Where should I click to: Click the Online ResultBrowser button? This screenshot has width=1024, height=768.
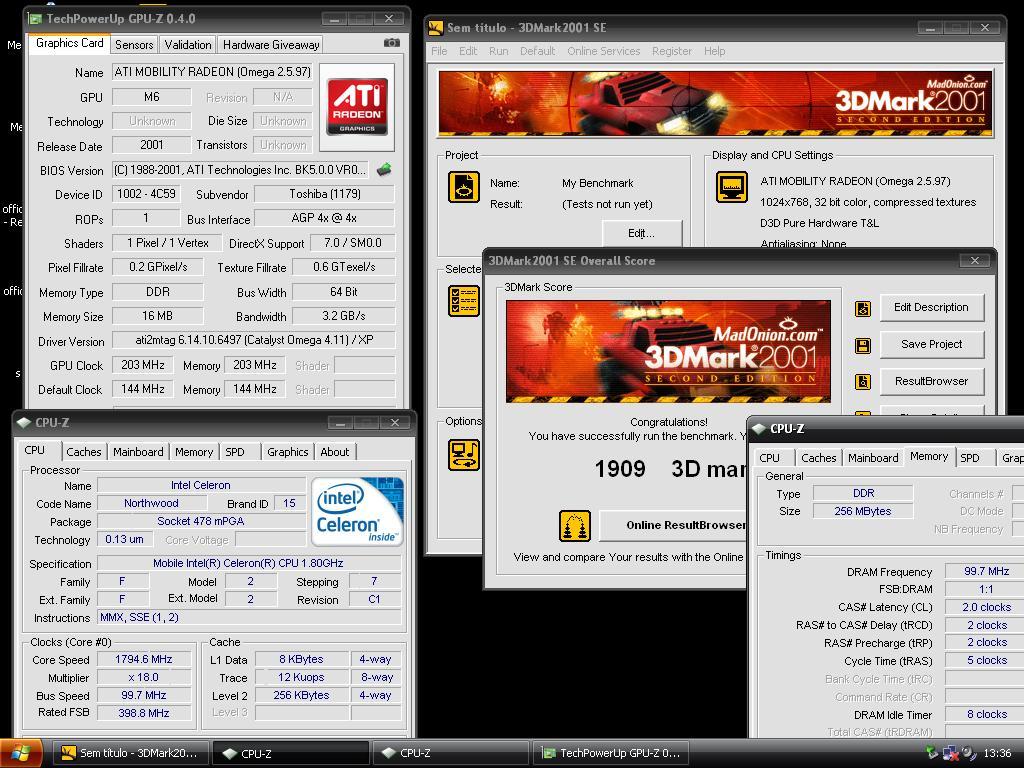pyautogui.click(x=673, y=526)
